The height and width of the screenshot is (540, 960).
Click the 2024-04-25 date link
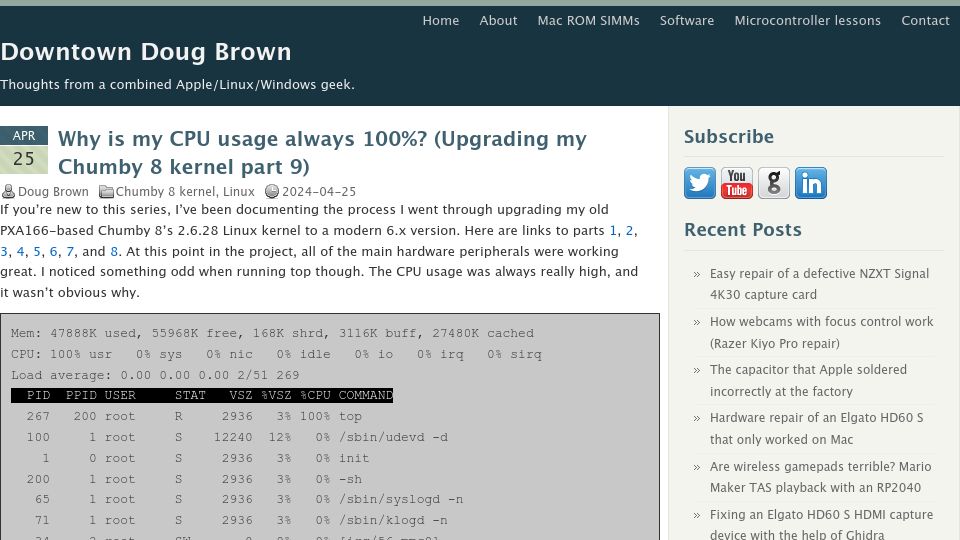coord(319,192)
